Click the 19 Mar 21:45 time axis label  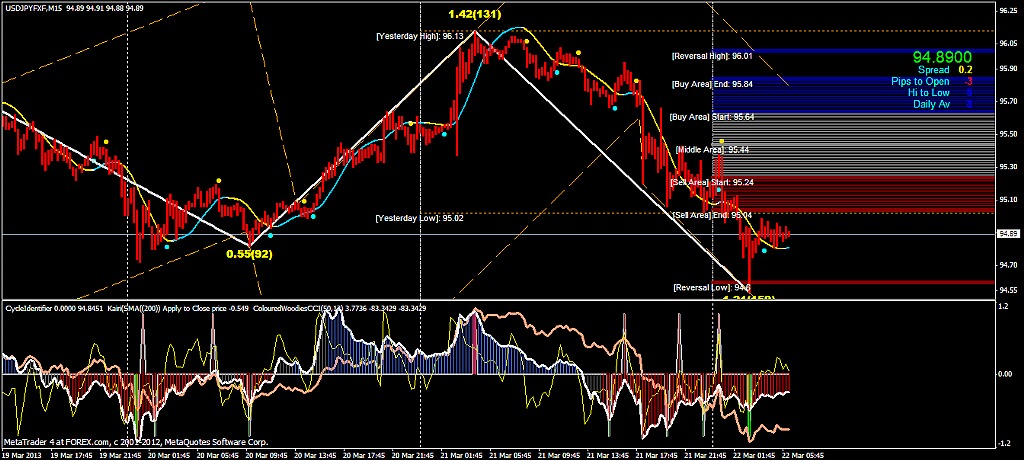(120, 455)
